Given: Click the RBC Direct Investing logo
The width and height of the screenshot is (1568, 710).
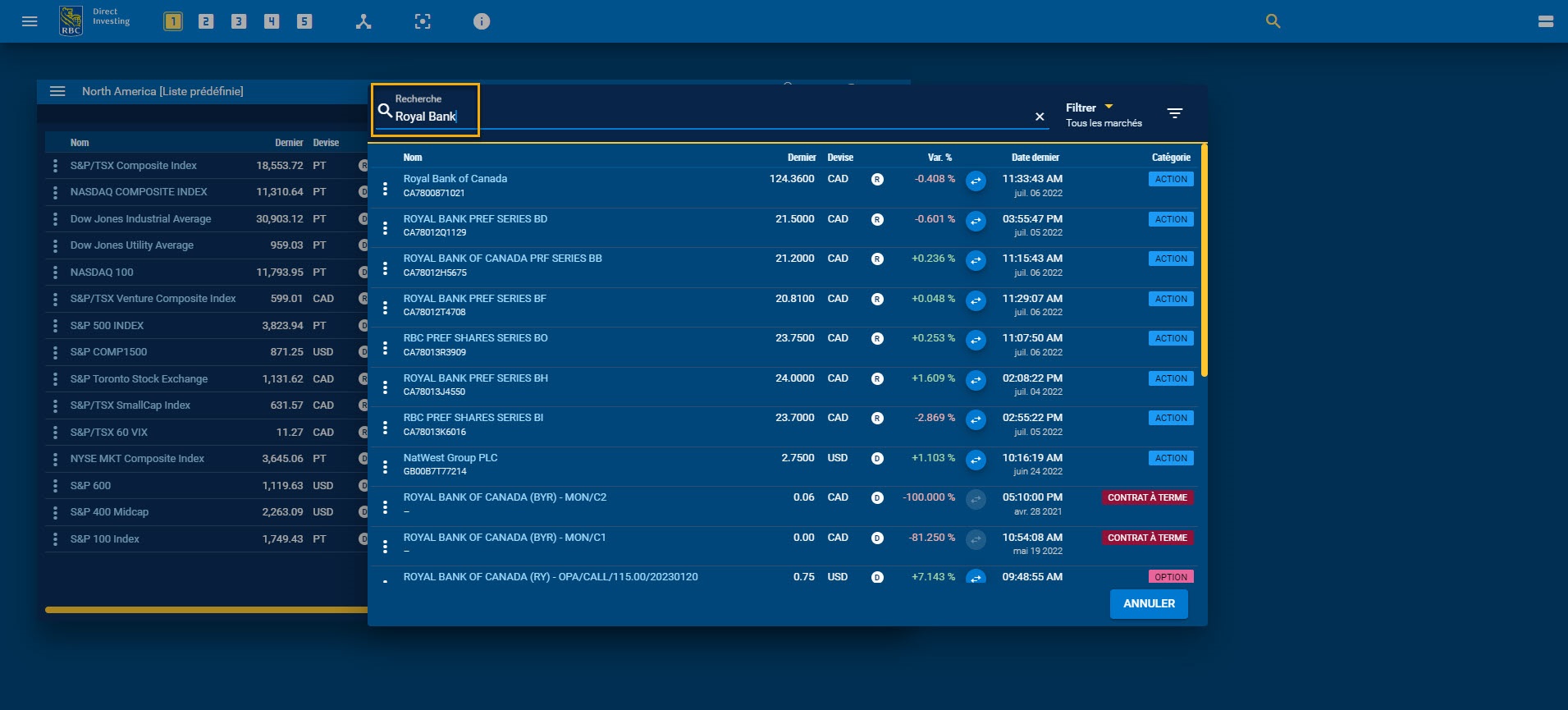Looking at the screenshot, I should click(71, 21).
